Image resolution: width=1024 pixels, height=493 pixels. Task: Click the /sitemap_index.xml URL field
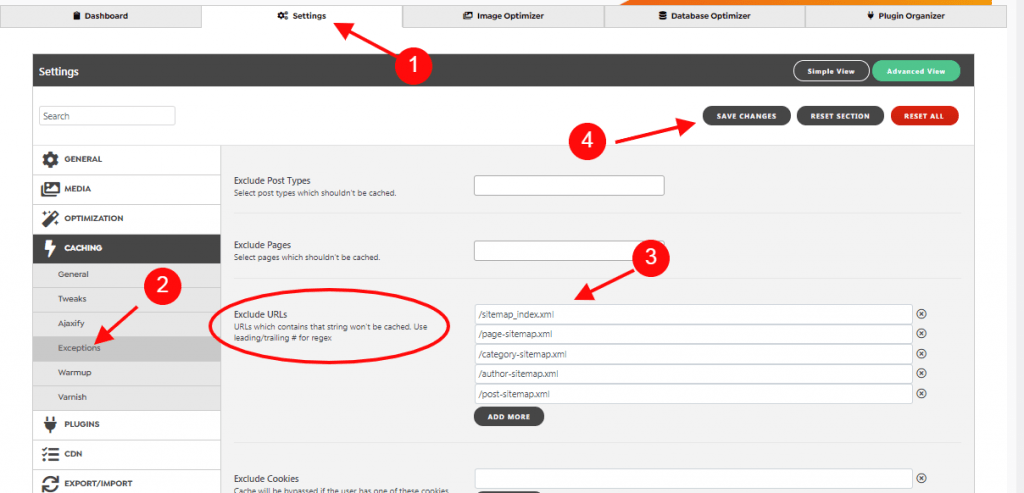tap(693, 314)
